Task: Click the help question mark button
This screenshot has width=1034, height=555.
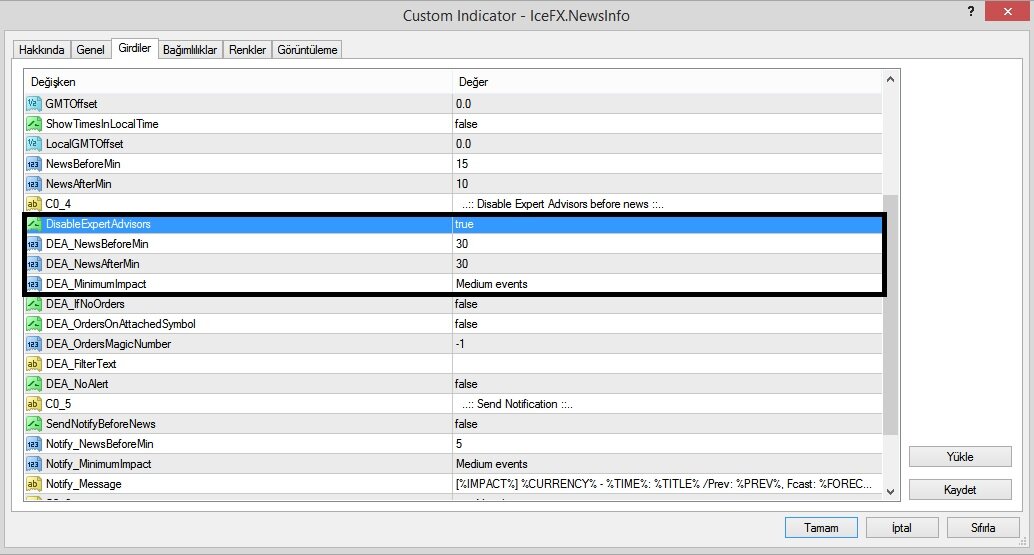Action: 971,11
